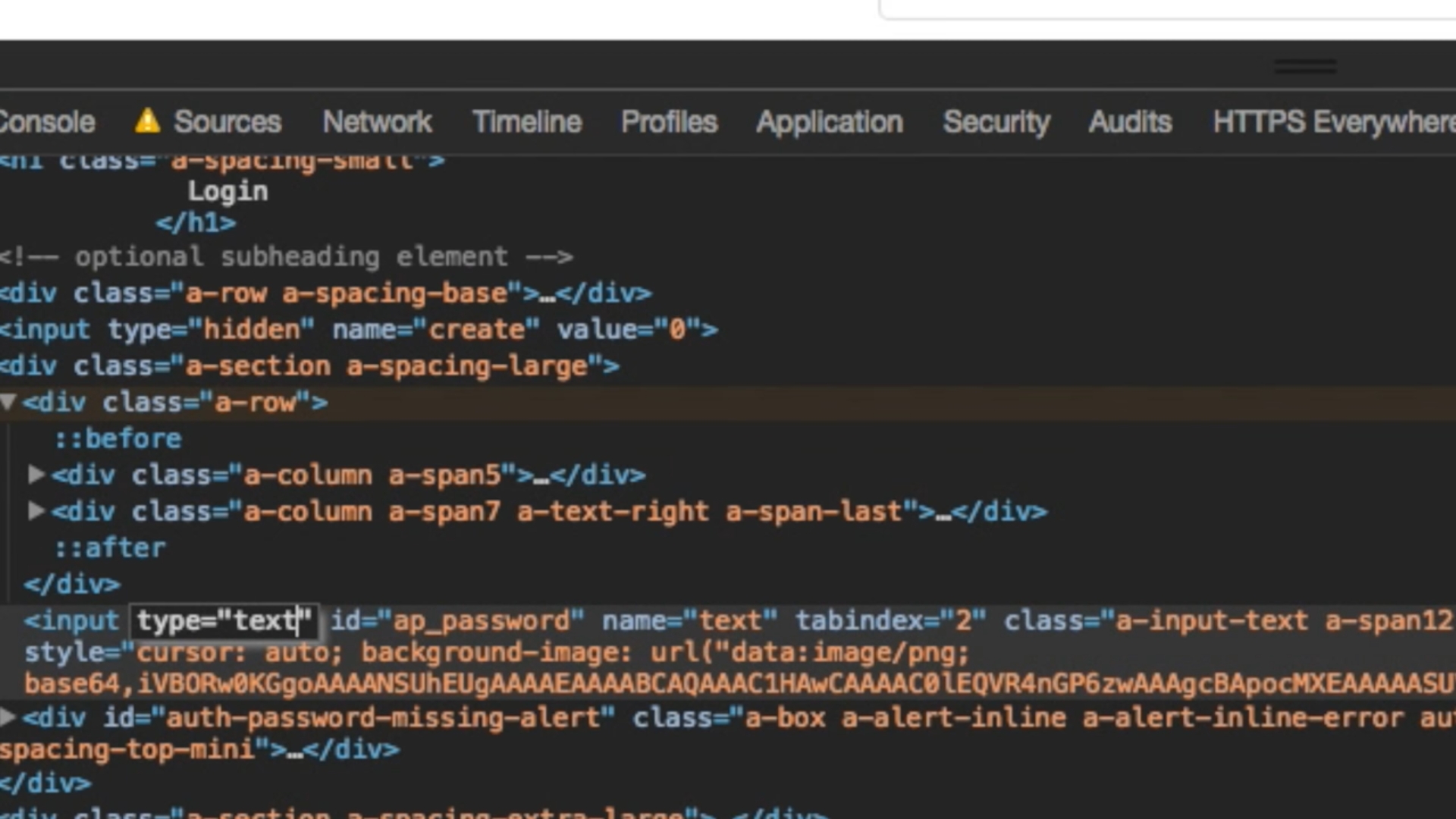Go to the Application tab
The width and height of the screenshot is (1456, 819).
(830, 122)
